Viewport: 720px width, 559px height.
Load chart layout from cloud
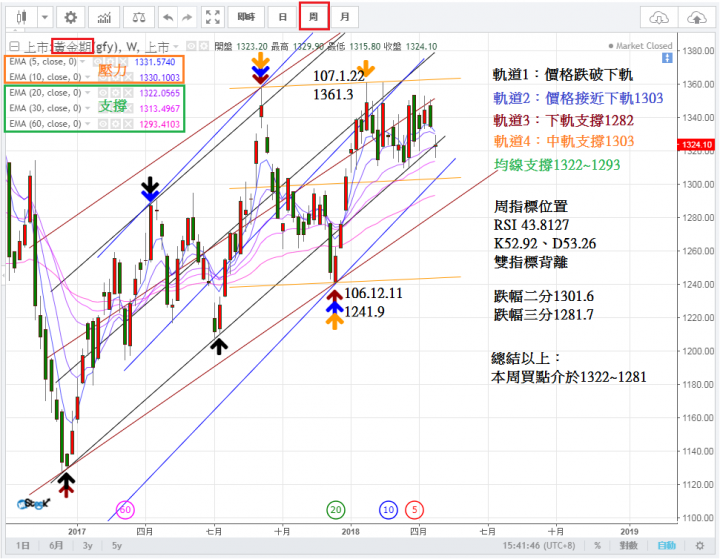659,18
